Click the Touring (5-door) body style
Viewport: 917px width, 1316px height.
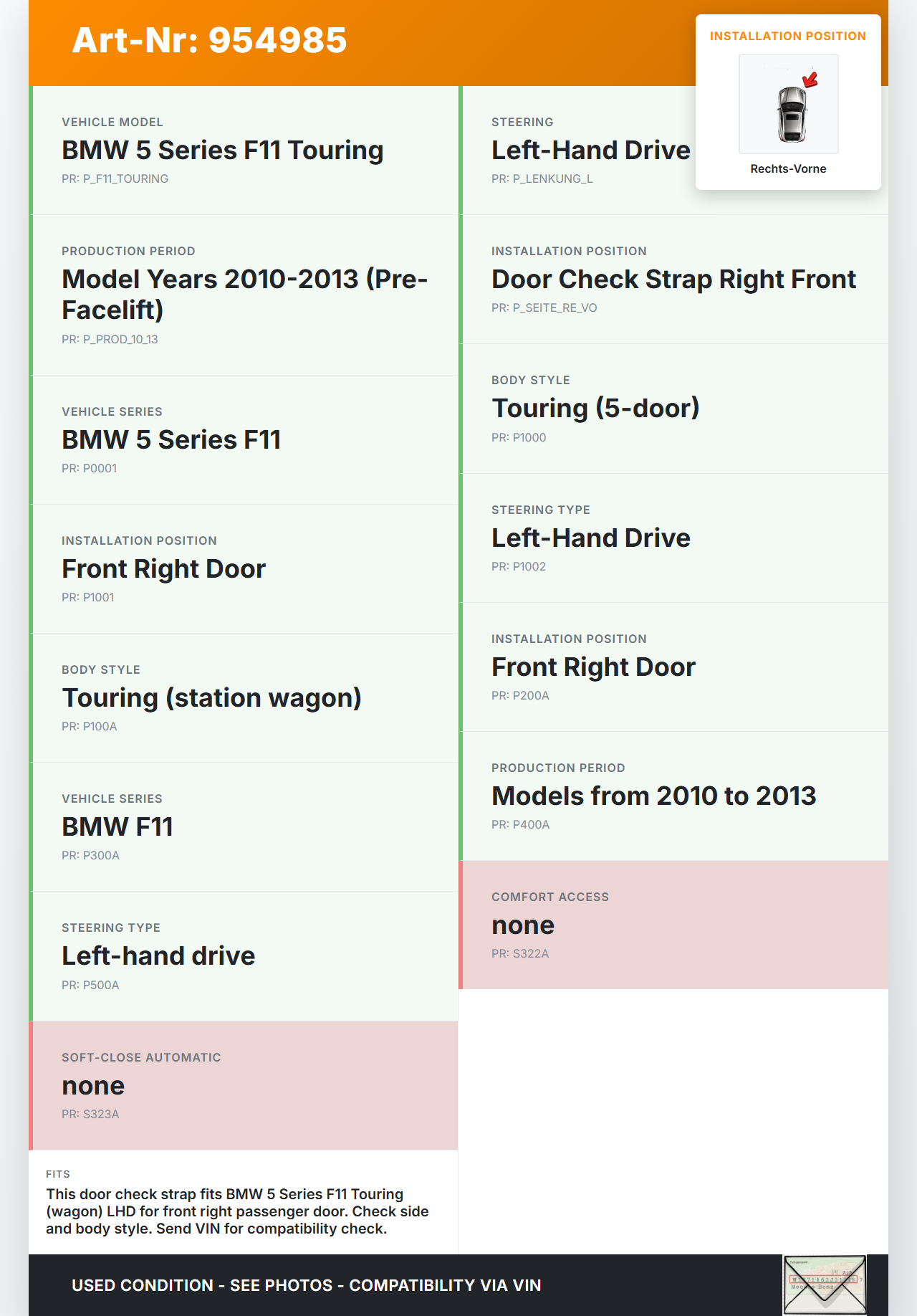595,409
